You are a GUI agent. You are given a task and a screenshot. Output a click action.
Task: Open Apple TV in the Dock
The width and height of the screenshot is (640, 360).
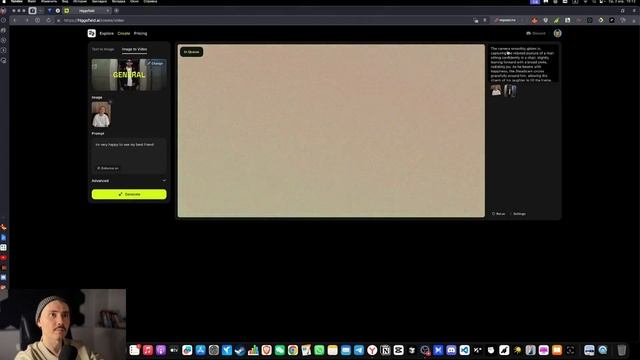coord(174,350)
